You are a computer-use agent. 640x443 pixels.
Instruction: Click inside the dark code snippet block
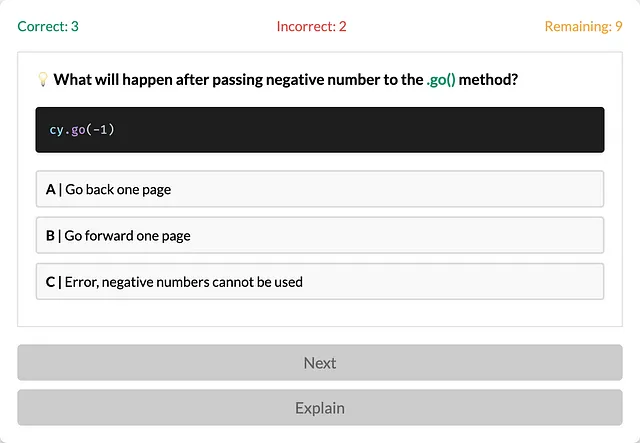pyautogui.click(x=320, y=130)
